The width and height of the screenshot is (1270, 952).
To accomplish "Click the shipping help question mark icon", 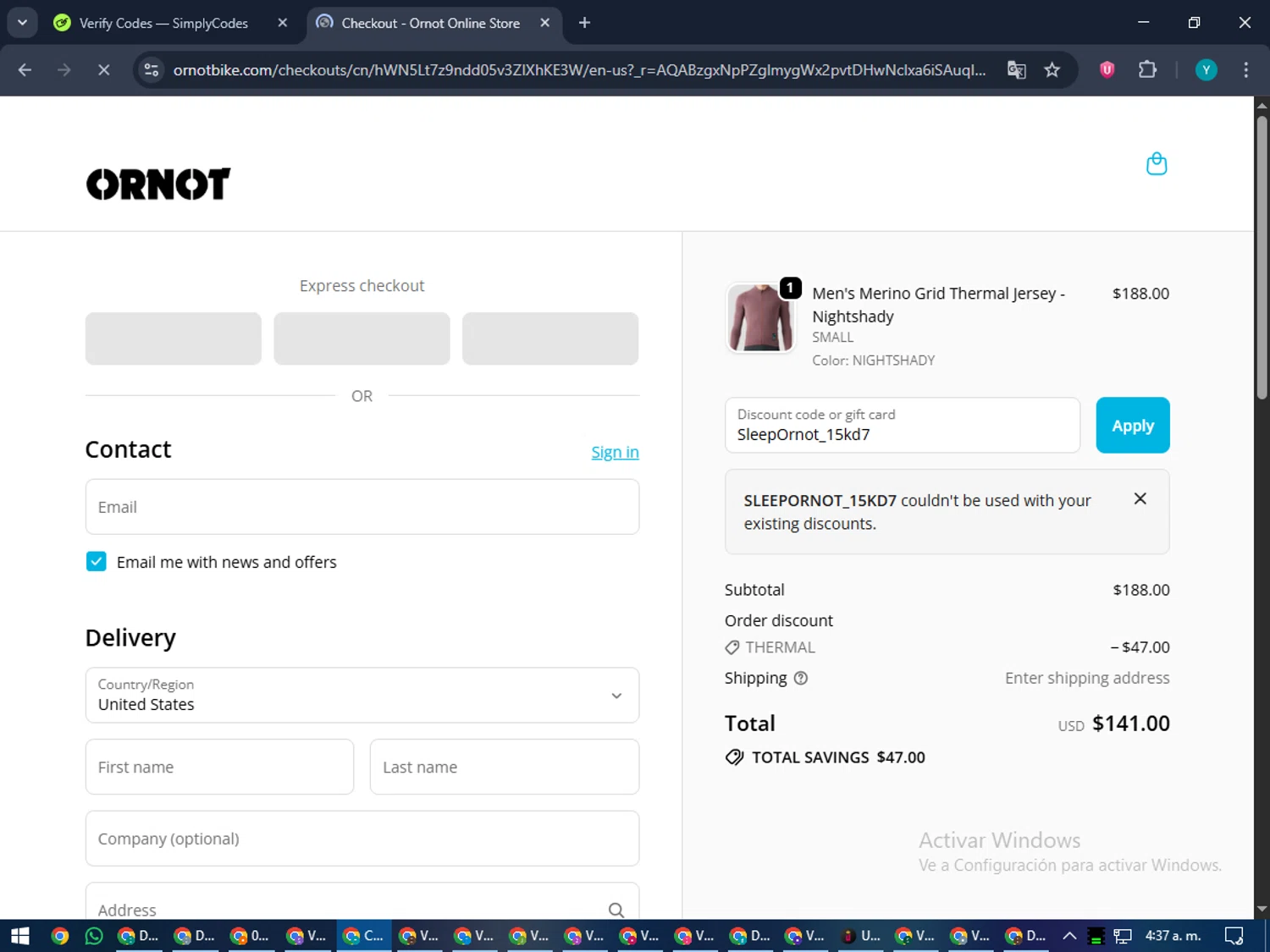I will tap(800, 678).
